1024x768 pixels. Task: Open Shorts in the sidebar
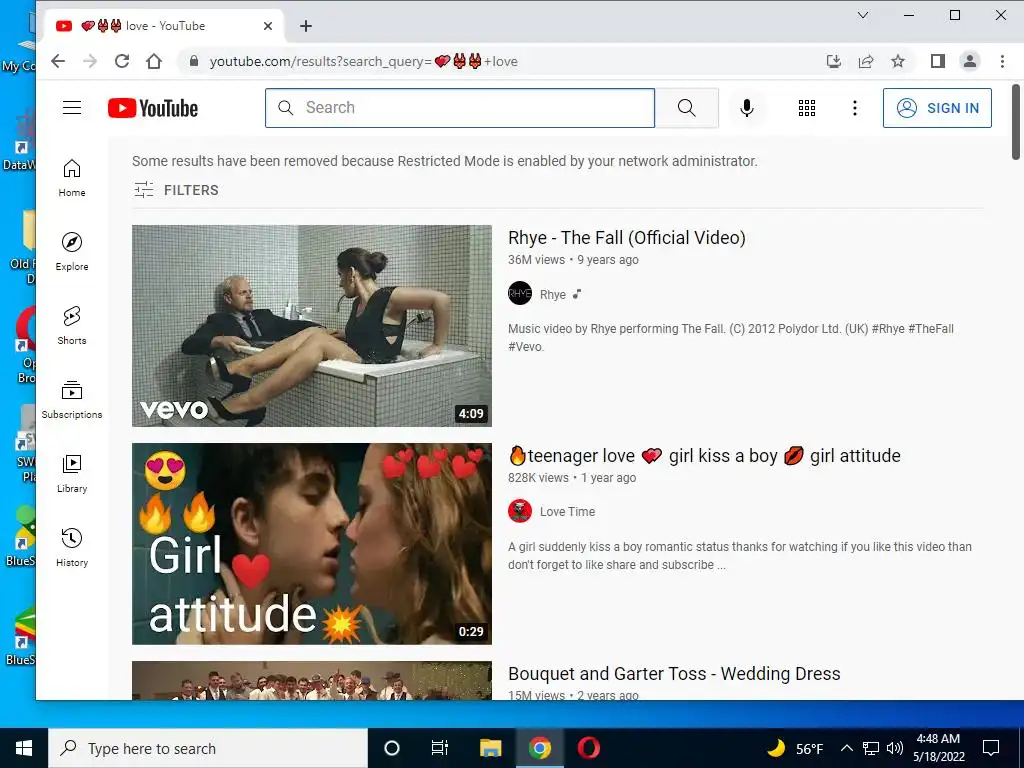72,325
